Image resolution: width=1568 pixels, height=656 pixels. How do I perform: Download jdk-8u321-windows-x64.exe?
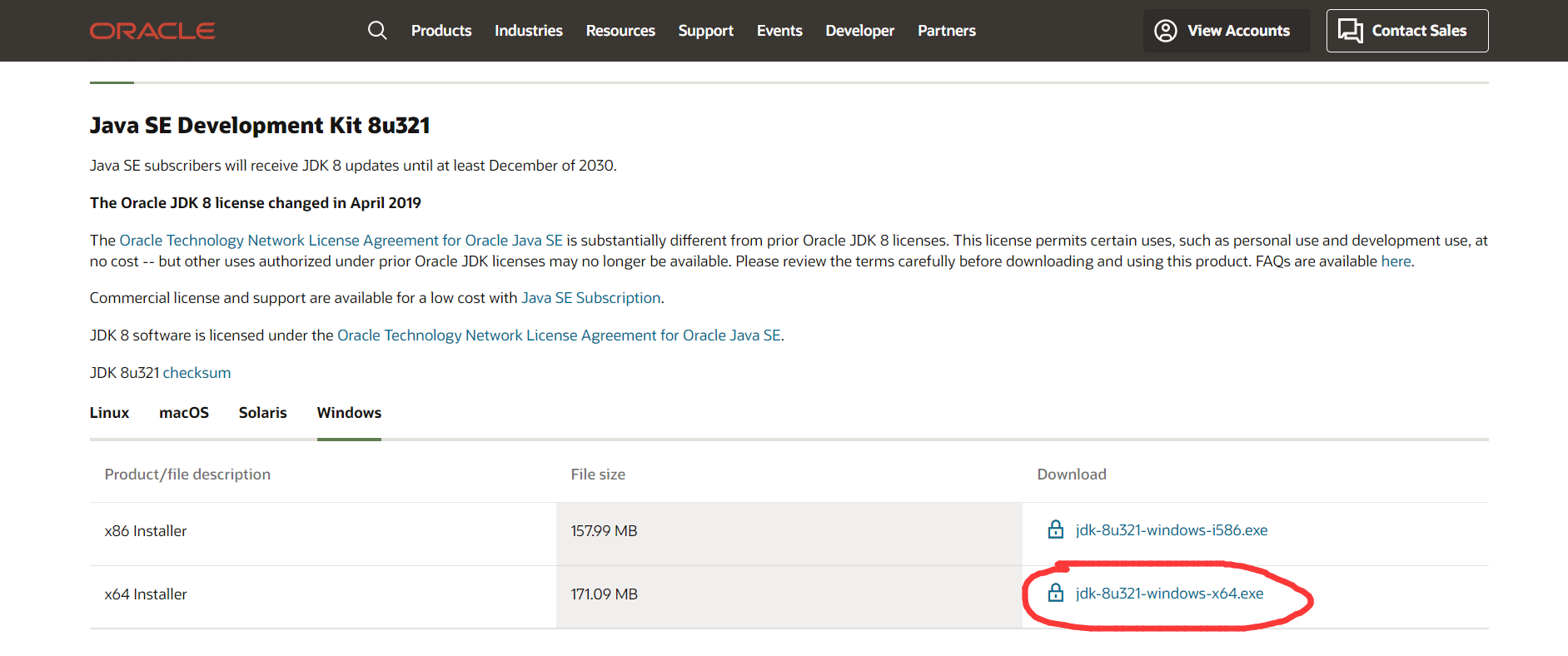pos(1169,594)
